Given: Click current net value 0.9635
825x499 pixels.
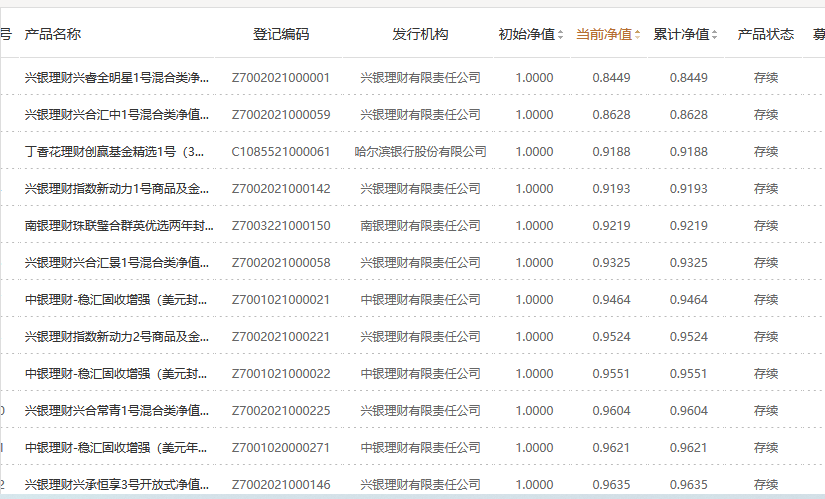Looking at the screenshot, I should (x=611, y=484).
